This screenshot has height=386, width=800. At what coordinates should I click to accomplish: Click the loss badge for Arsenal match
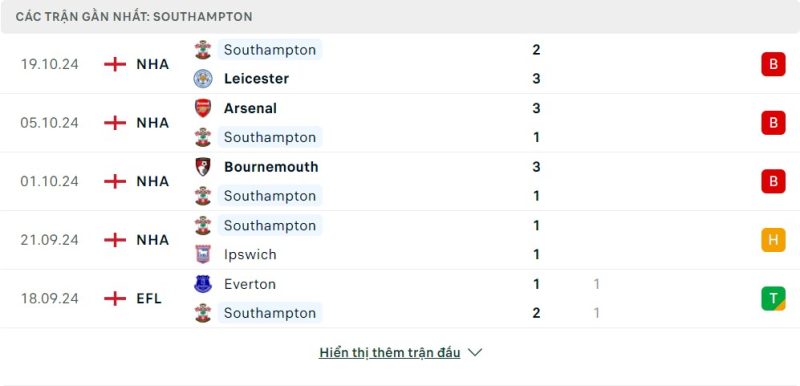[x=773, y=123]
